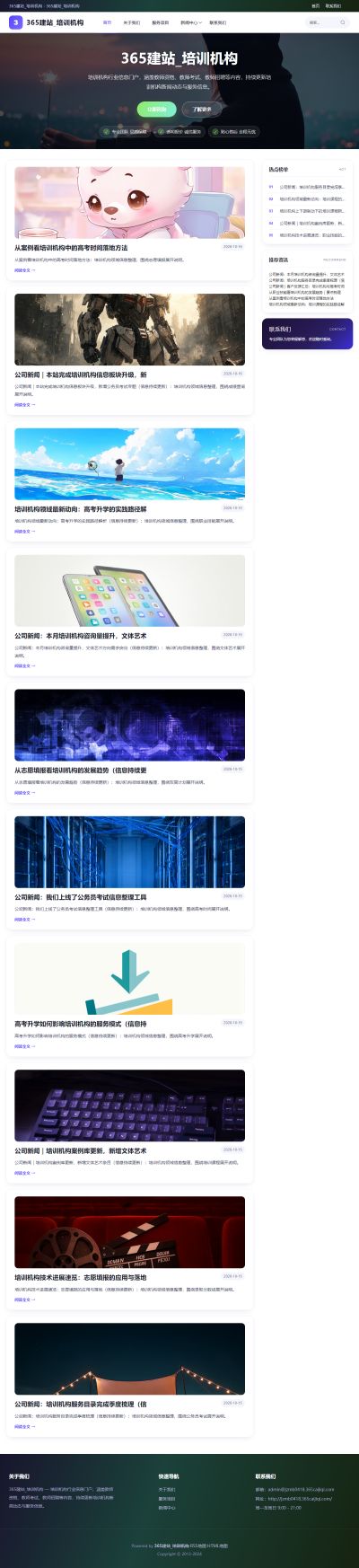
Task: Expand the 新闻中心 dropdown menu
Action: click(190, 22)
